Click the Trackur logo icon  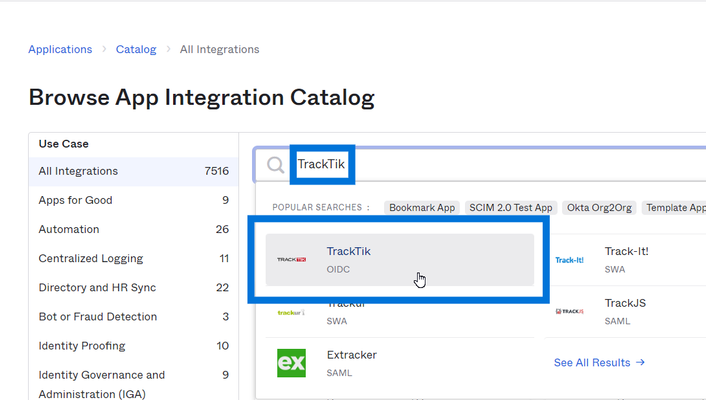[x=291, y=312]
